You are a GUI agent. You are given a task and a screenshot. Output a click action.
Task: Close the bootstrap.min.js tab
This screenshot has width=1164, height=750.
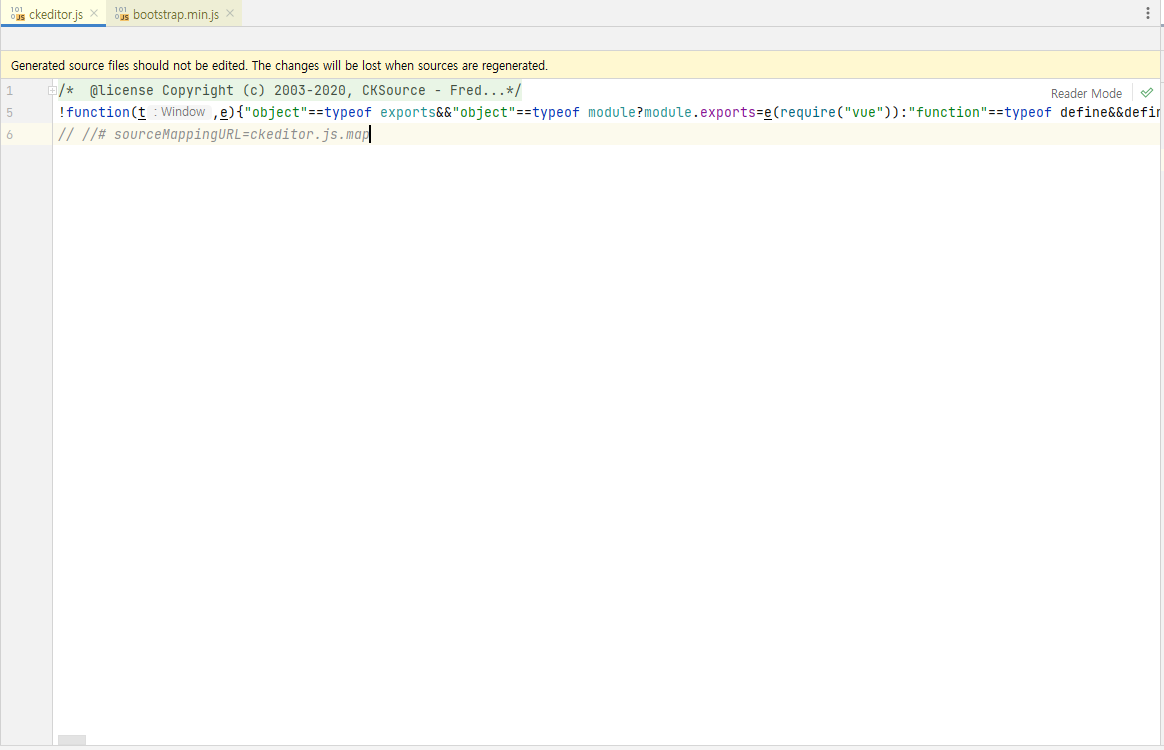[230, 14]
